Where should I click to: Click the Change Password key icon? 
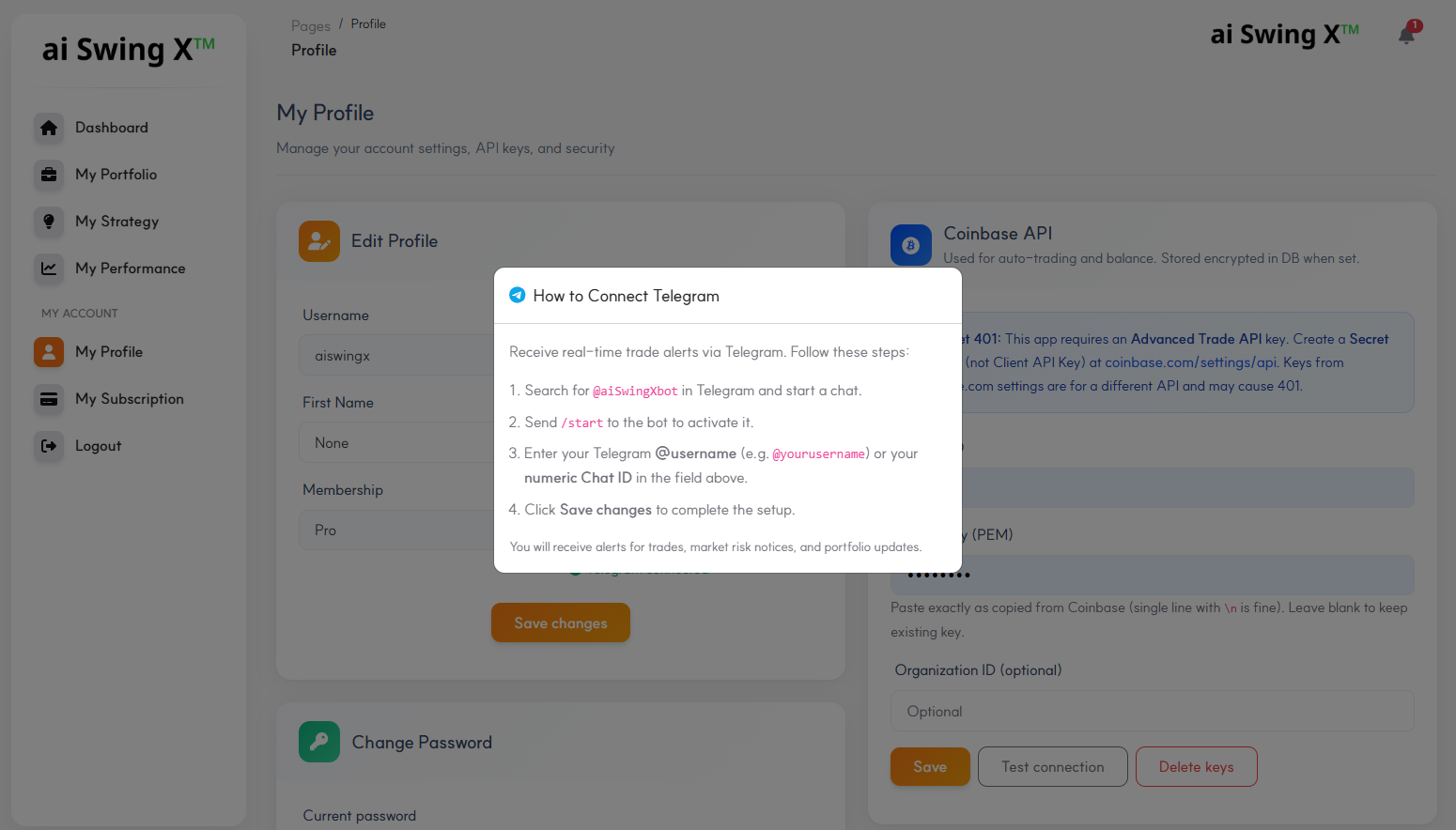point(318,742)
